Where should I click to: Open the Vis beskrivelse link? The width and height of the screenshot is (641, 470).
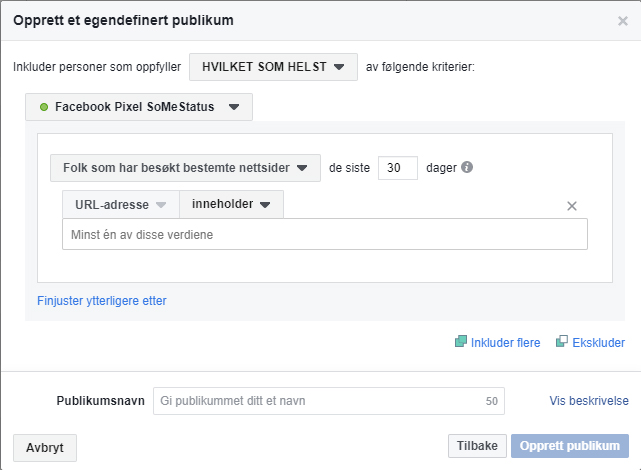pyautogui.click(x=589, y=401)
